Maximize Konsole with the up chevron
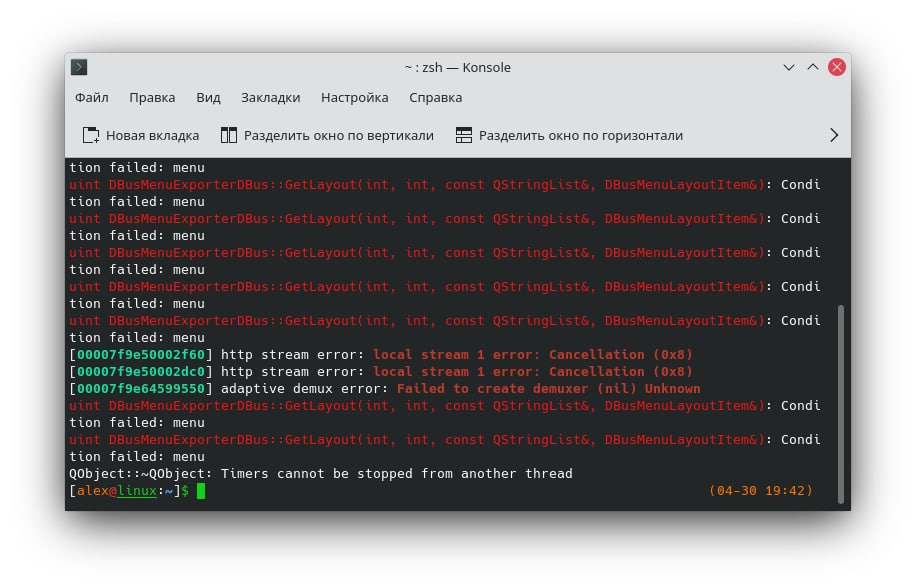 pyautogui.click(x=813, y=67)
